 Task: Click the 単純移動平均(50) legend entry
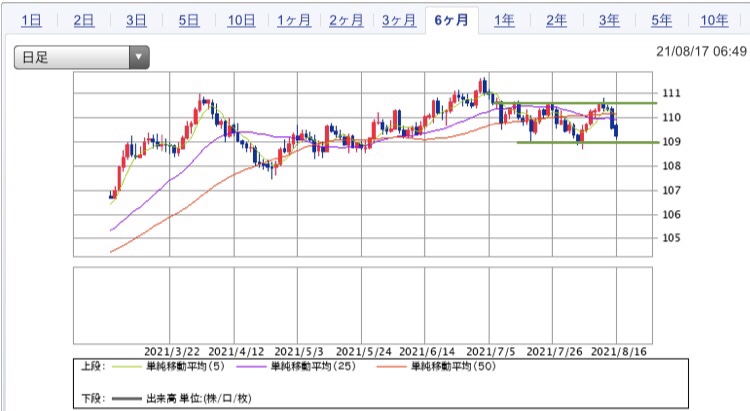click(453, 367)
